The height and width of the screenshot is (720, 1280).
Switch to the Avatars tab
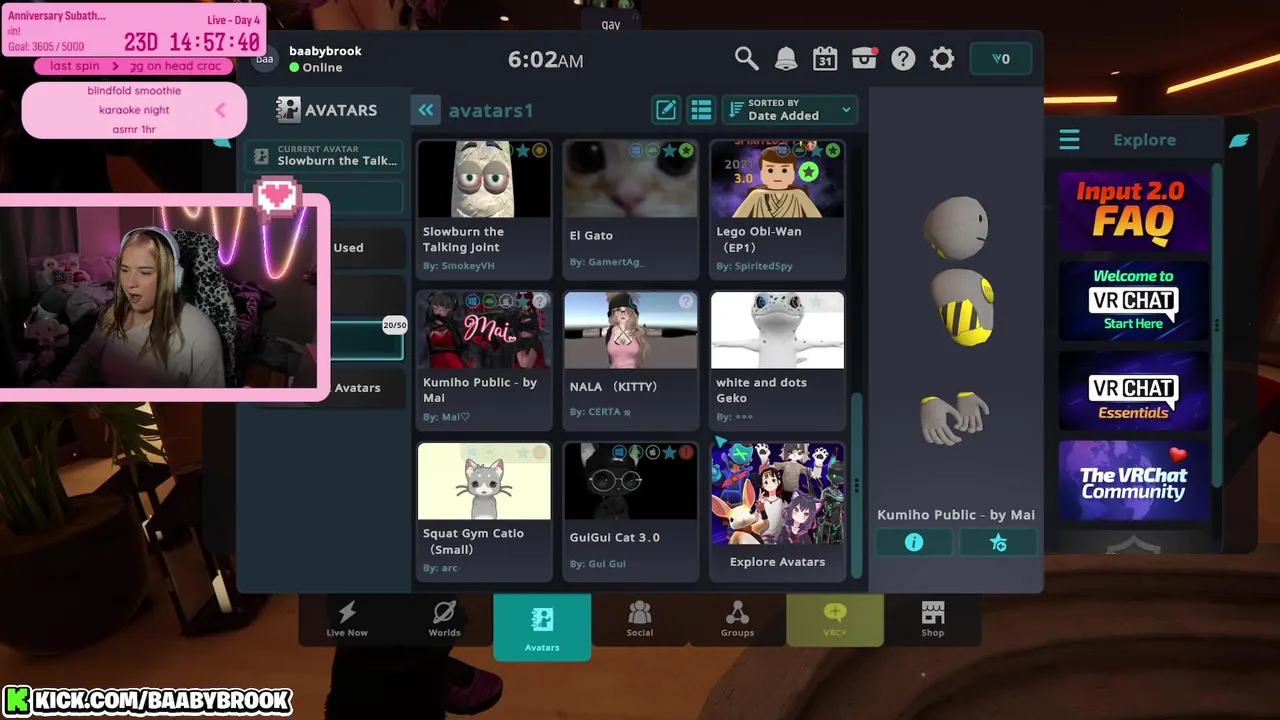click(542, 627)
